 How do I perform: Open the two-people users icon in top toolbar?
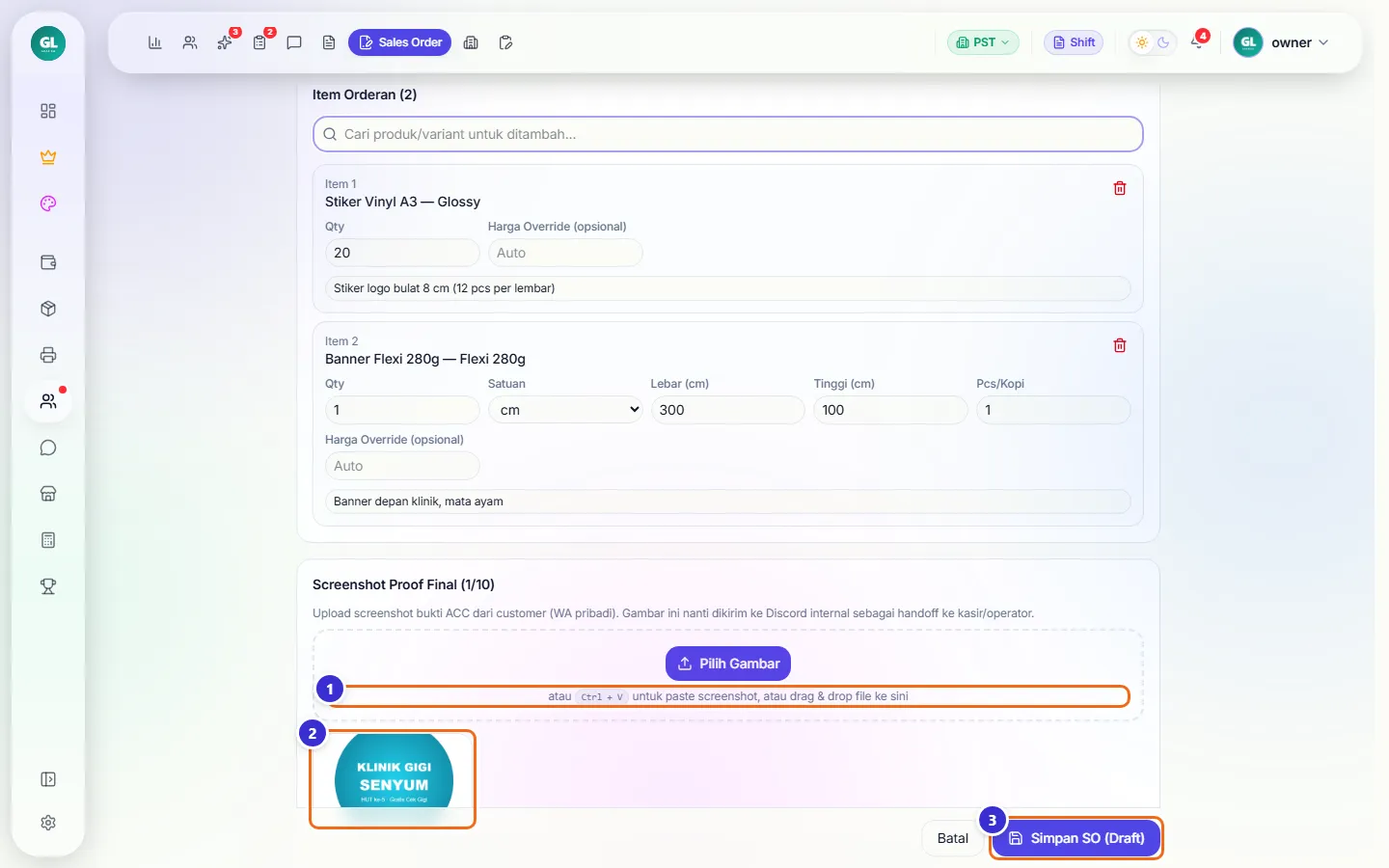(x=190, y=42)
